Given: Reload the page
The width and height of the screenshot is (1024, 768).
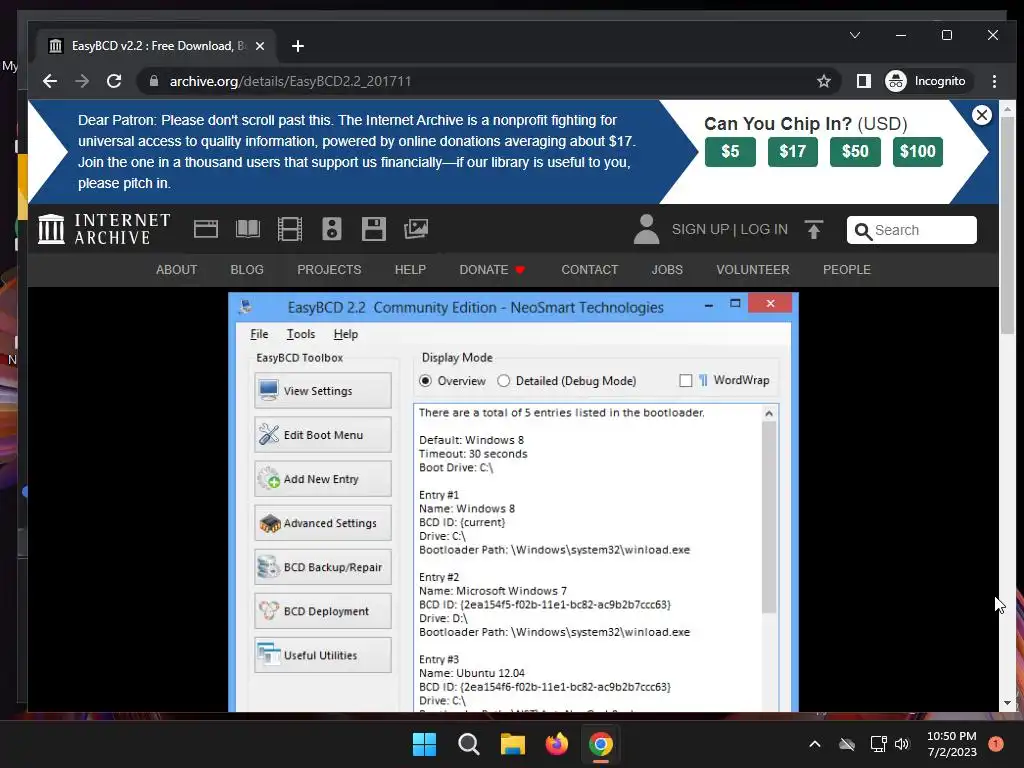Looking at the screenshot, I should [x=114, y=81].
